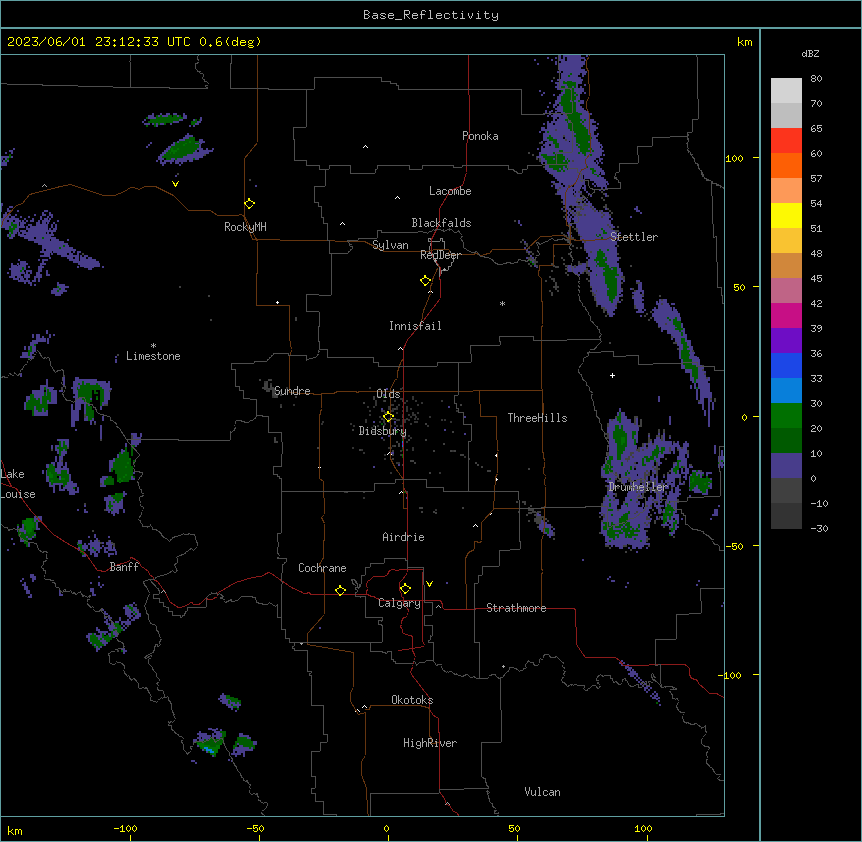Pick the magenta swatch in the legend

(786, 315)
